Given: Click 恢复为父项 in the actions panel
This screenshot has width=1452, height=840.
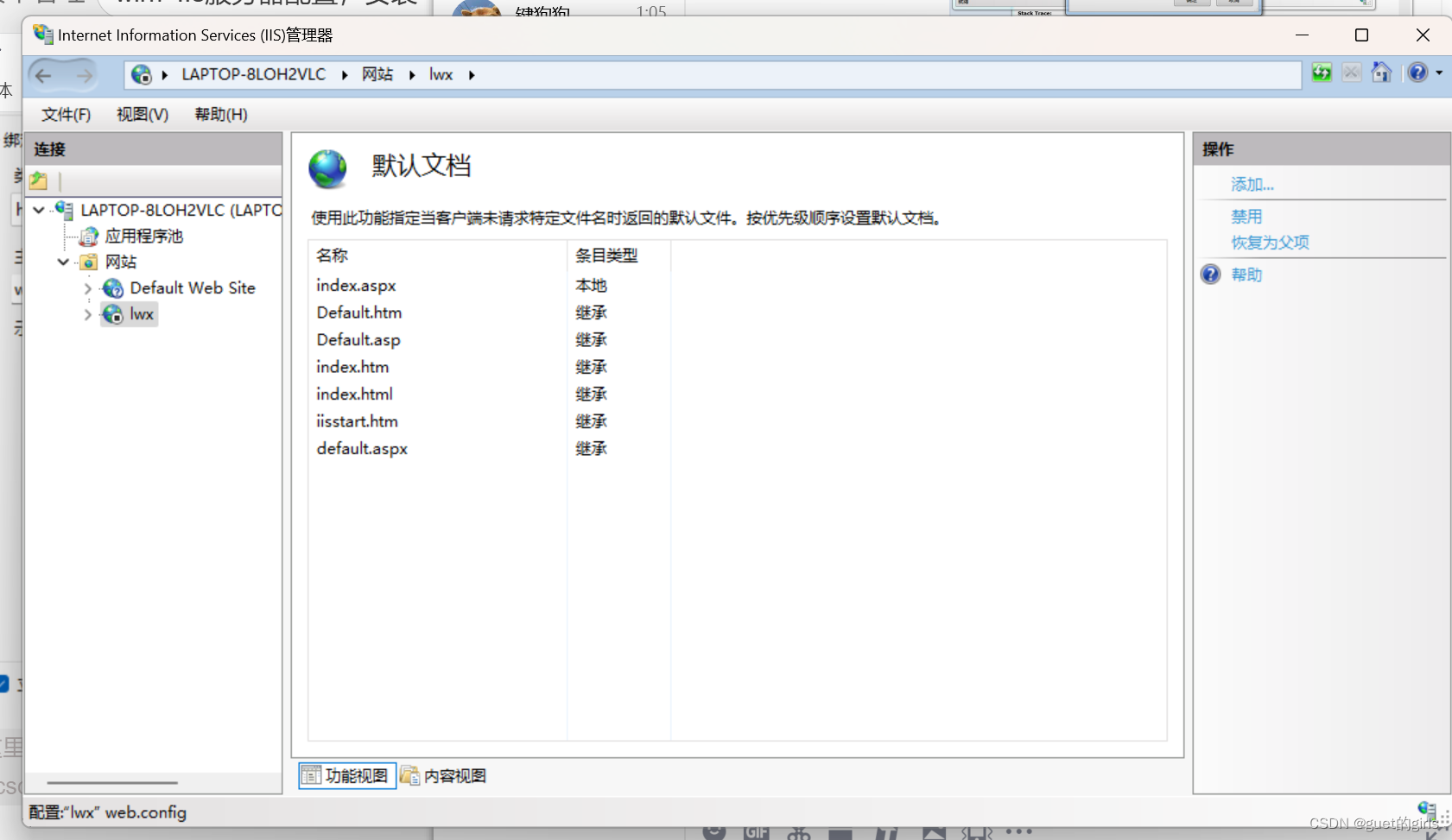Looking at the screenshot, I should [1269, 243].
